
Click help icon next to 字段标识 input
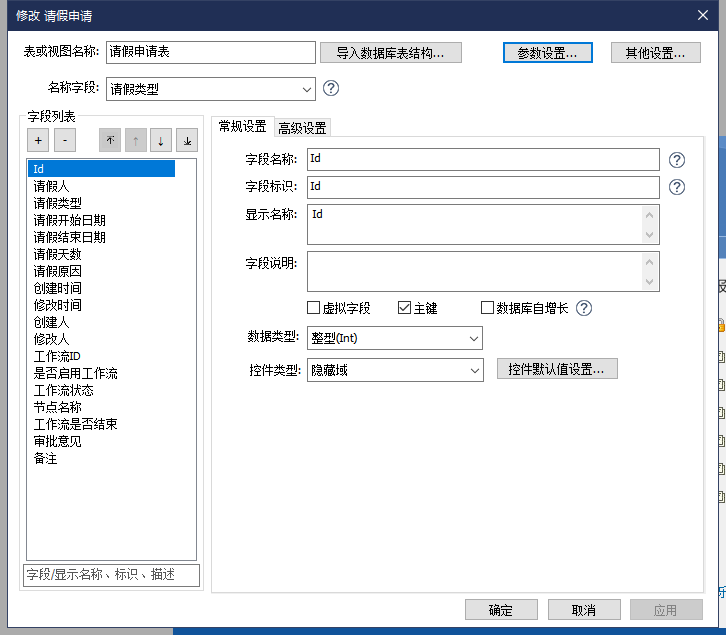point(676,187)
